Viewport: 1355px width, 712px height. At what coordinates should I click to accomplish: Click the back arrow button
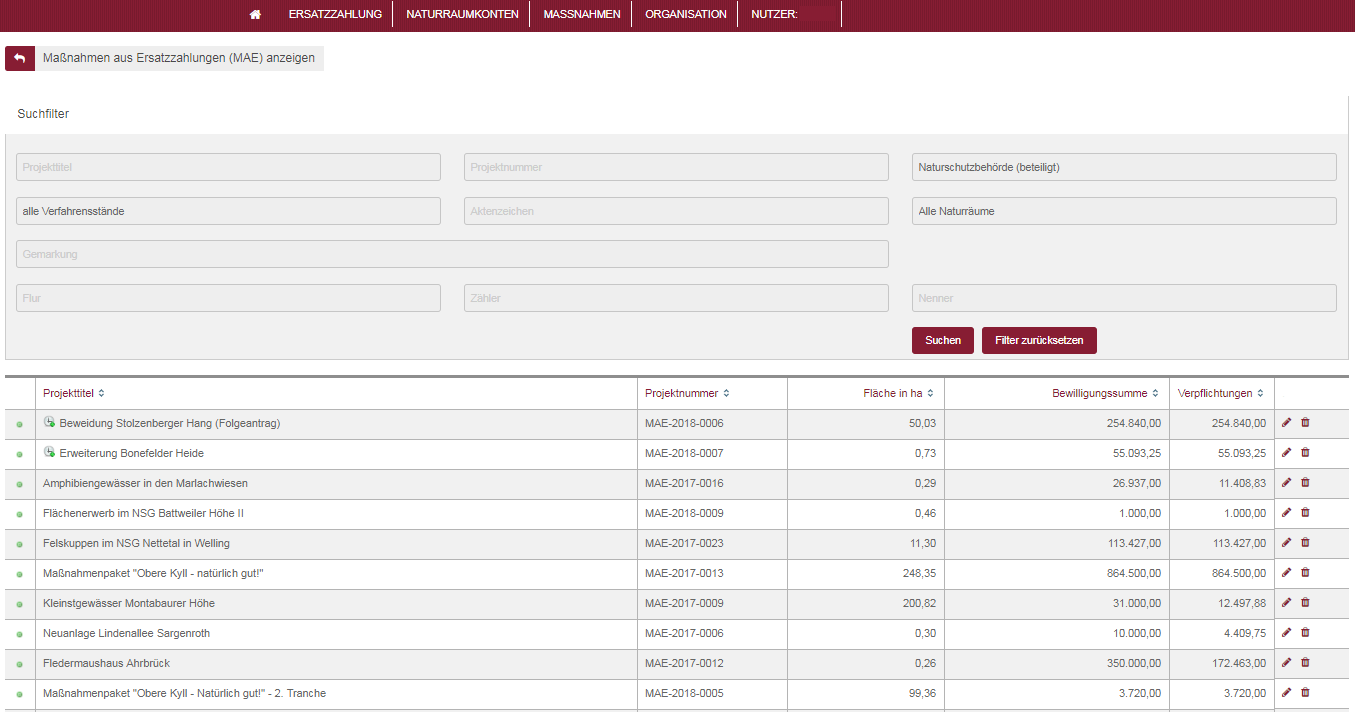click(x=20, y=58)
